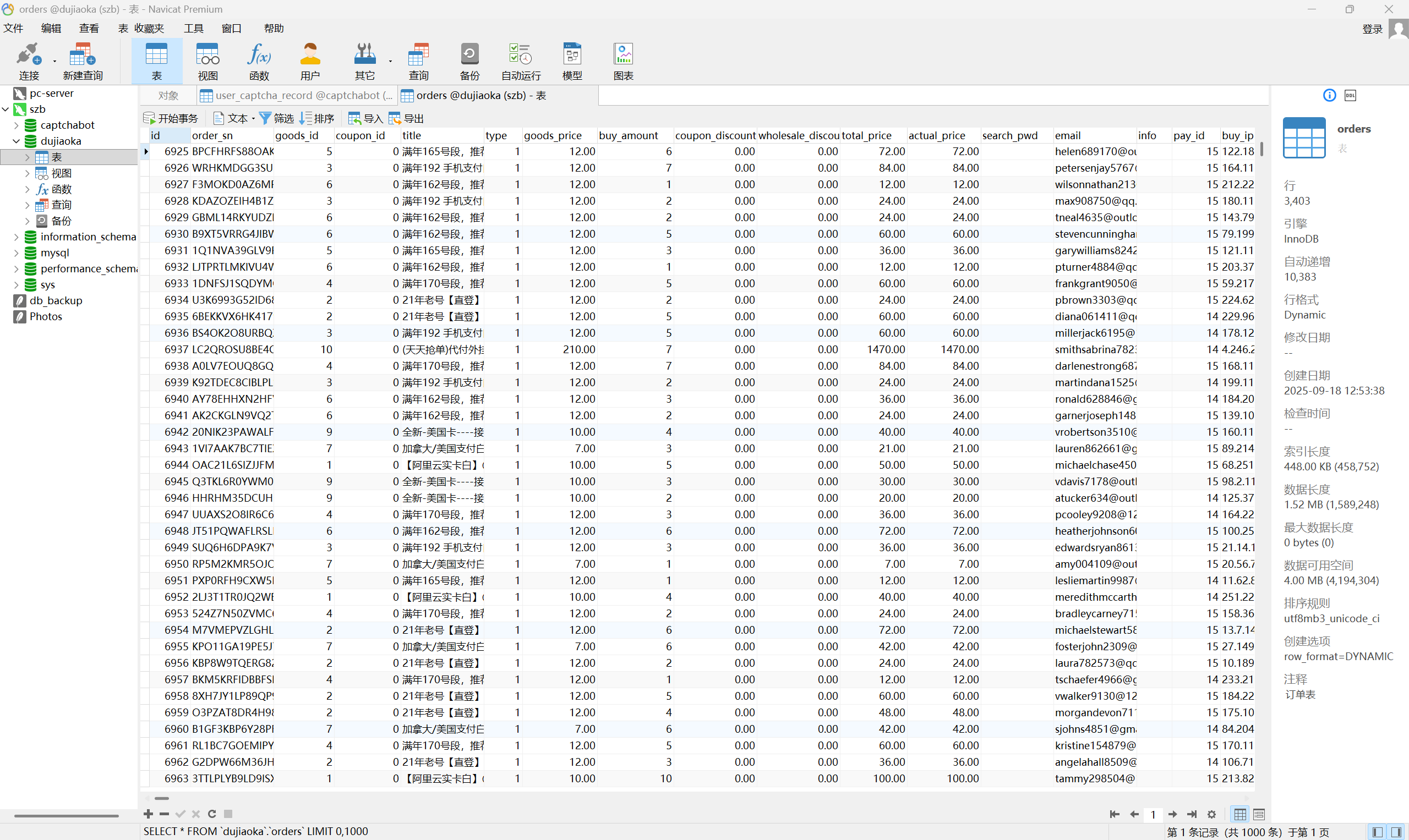The width and height of the screenshot is (1409, 840).
Task: Toggle the right information pane visibility
Action: (1396, 832)
